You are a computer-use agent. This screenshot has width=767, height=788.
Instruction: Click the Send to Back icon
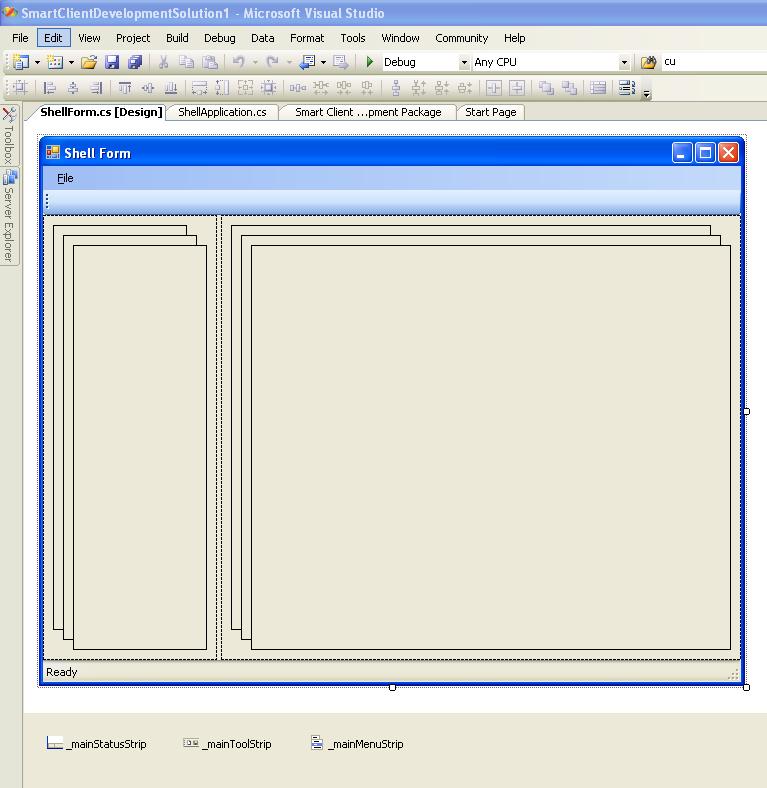pos(569,88)
